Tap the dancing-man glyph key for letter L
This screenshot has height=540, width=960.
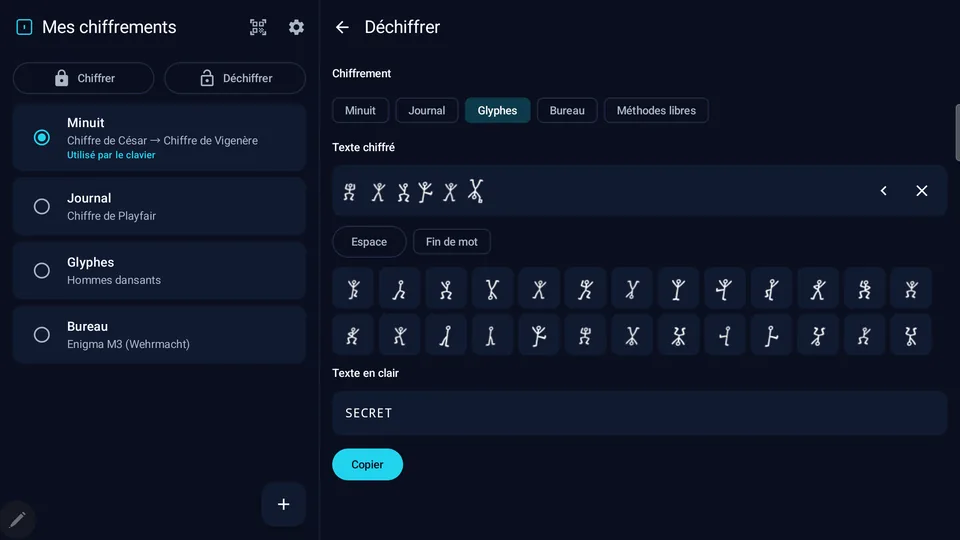[x=865, y=289]
